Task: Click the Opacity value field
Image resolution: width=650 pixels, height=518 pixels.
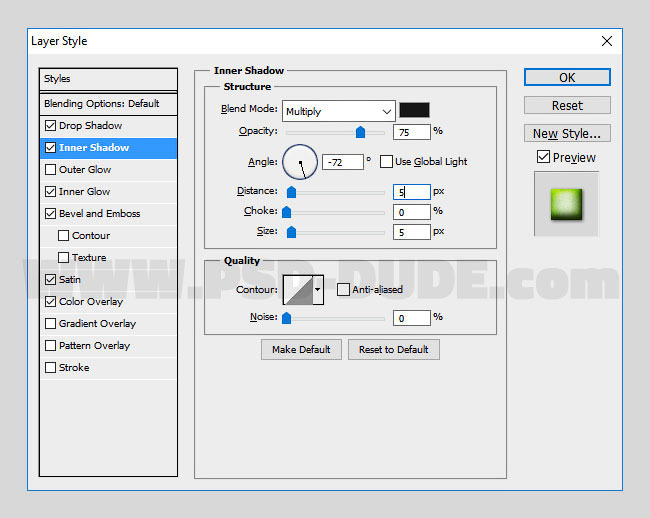Action: click(412, 132)
